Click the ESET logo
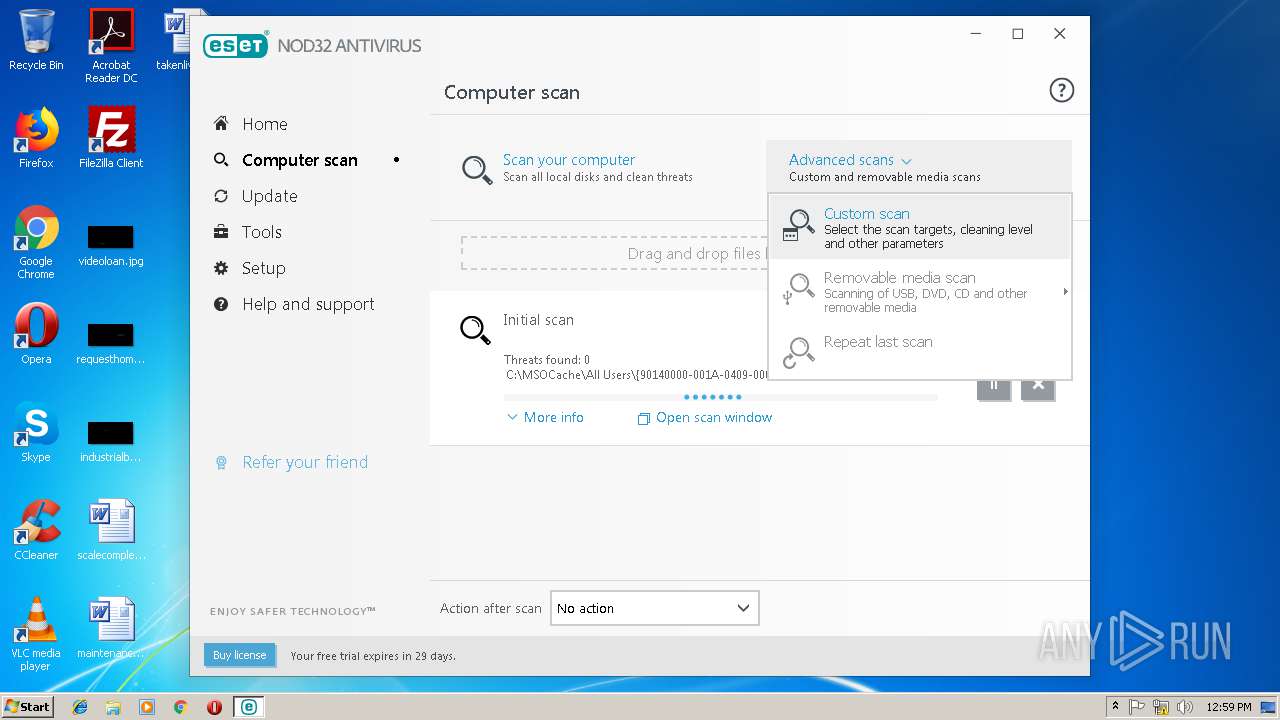 (x=236, y=45)
